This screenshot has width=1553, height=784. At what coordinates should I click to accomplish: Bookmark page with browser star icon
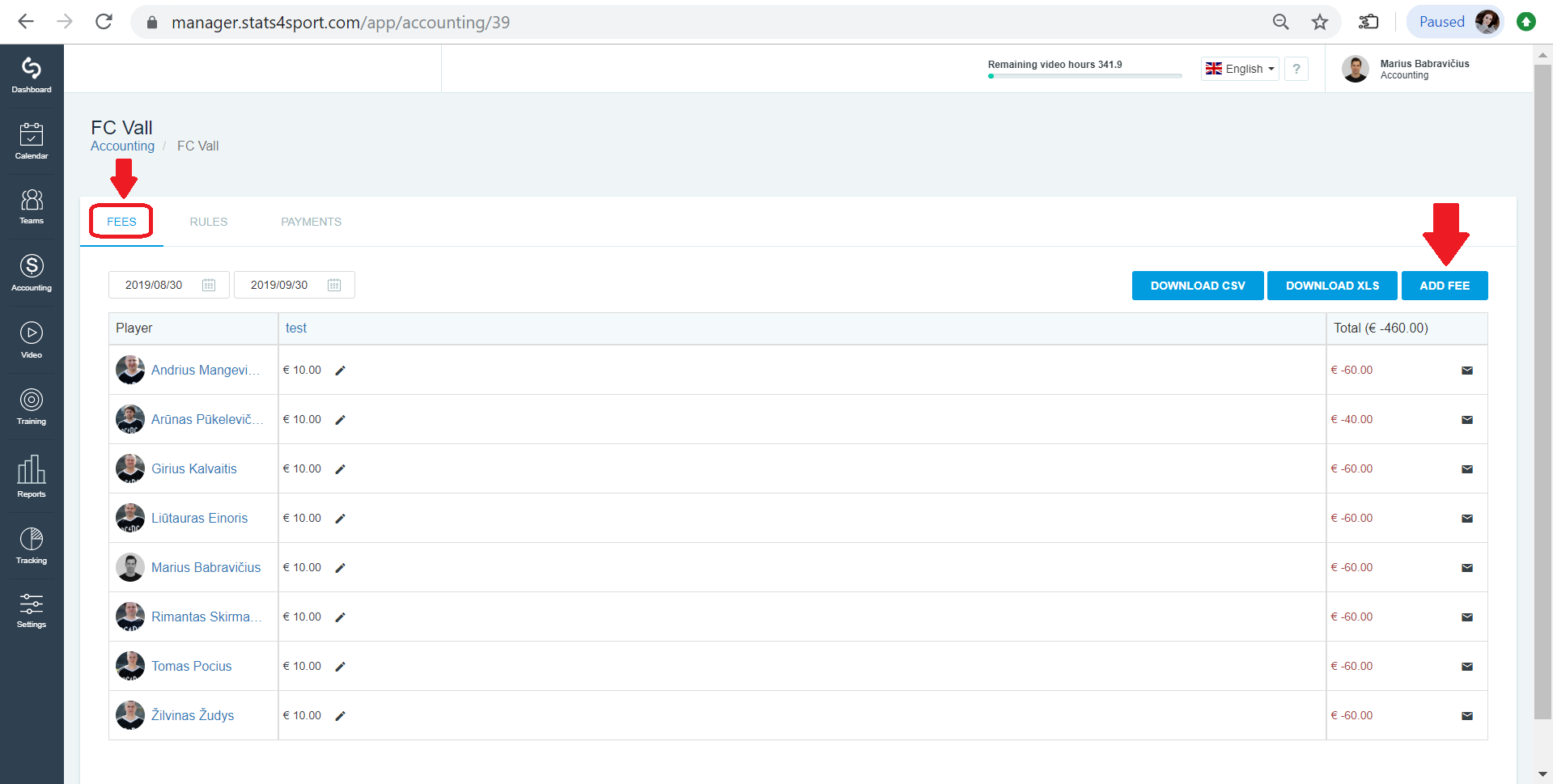coord(1320,22)
